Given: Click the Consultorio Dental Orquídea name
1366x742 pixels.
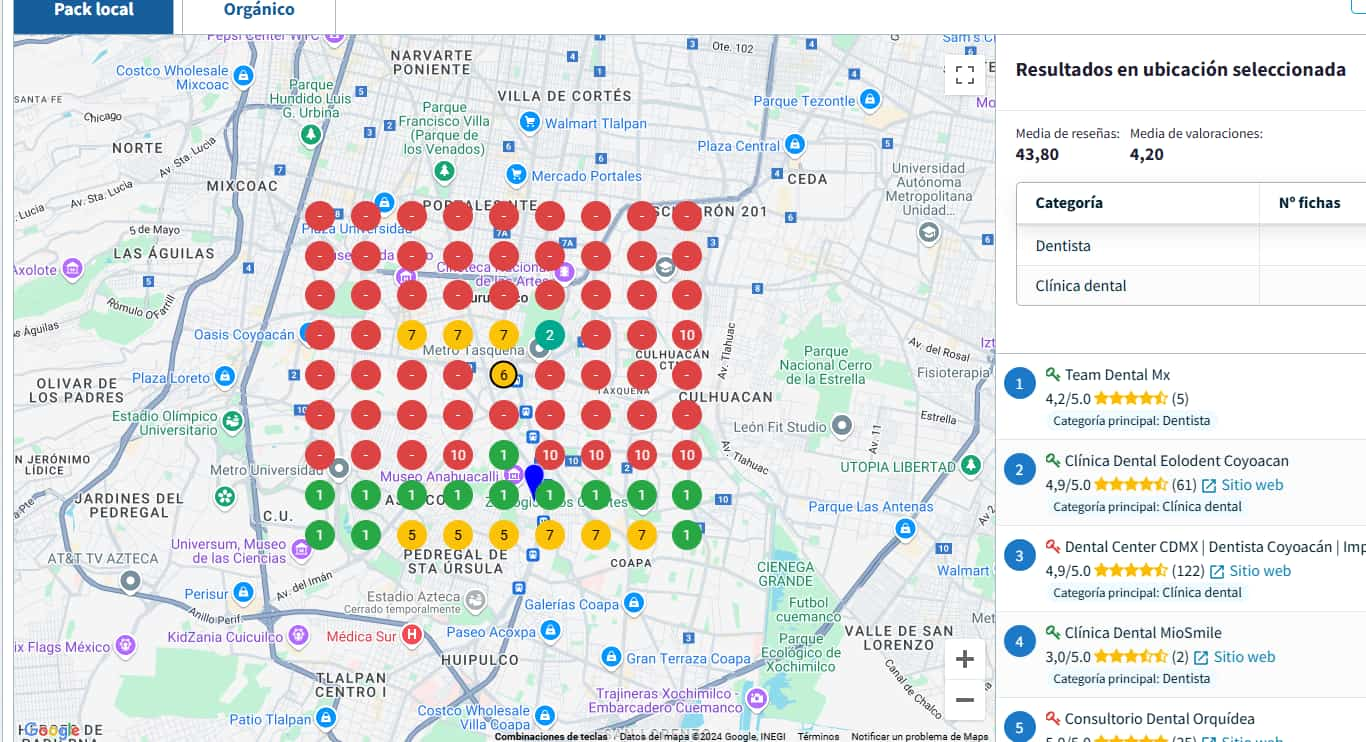Looking at the screenshot, I should point(1160,719).
